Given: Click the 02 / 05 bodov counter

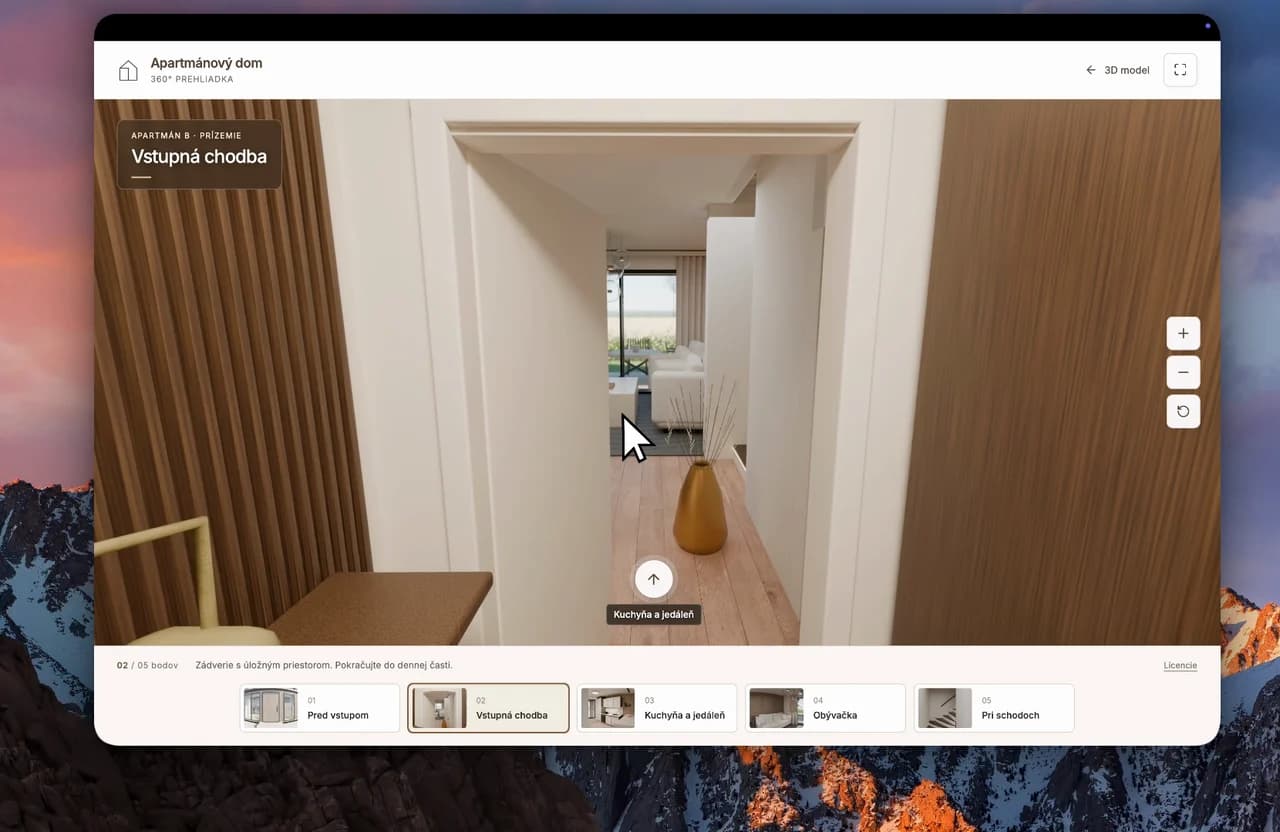Looking at the screenshot, I should click(x=147, y=665).
